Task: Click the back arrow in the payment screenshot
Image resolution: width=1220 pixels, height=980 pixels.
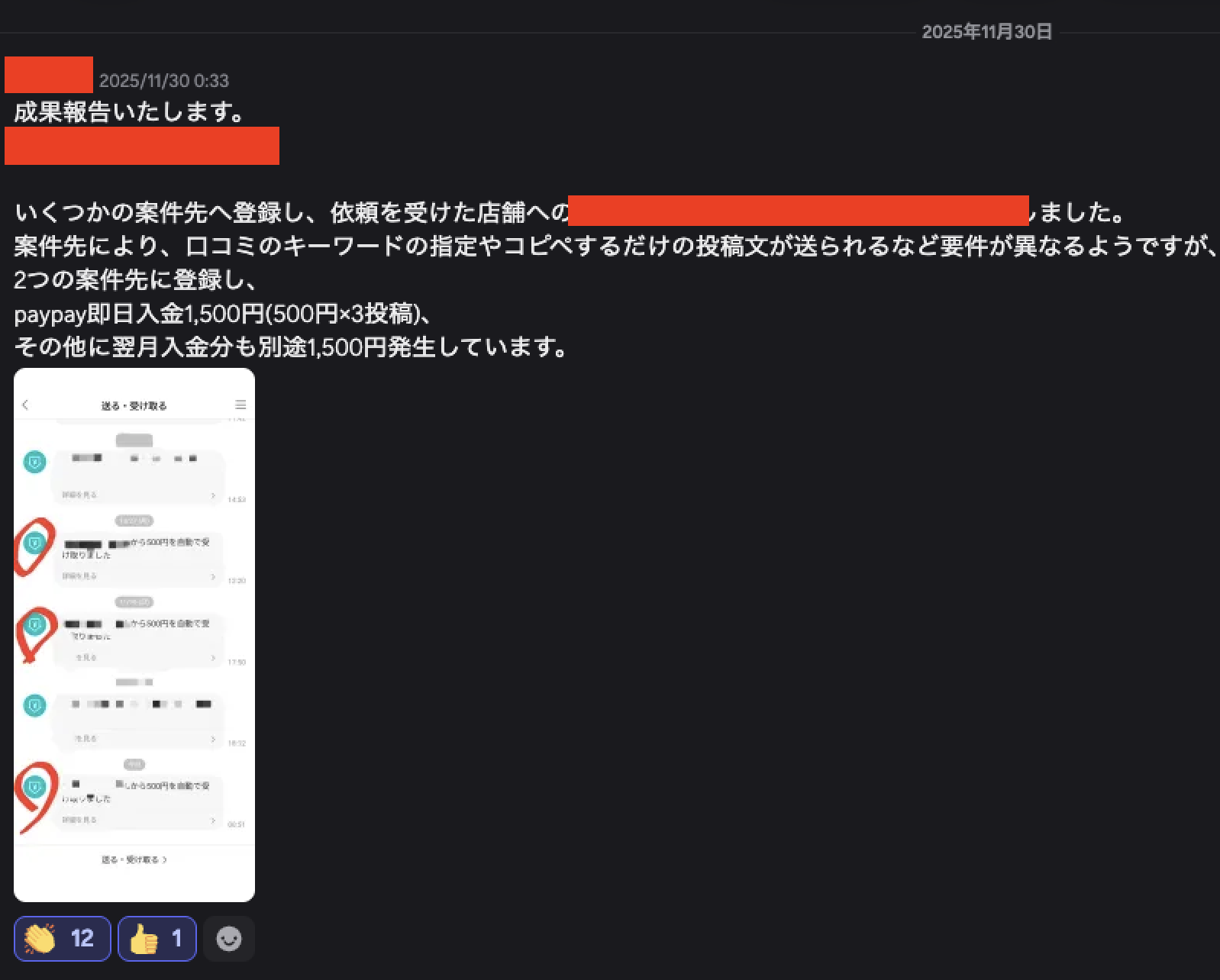Action: pyautogui.click(x=25, y=405)
